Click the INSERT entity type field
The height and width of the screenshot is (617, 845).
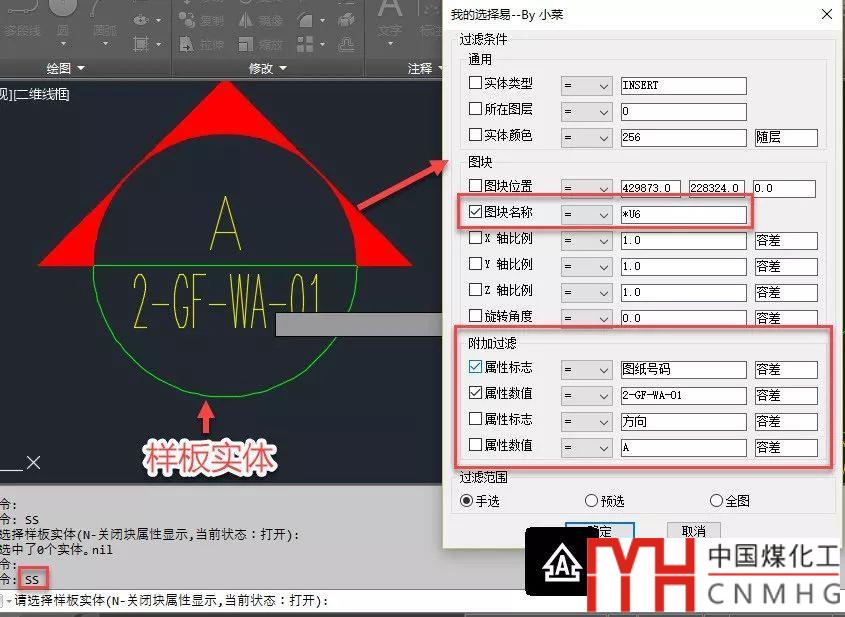(683, 86)
